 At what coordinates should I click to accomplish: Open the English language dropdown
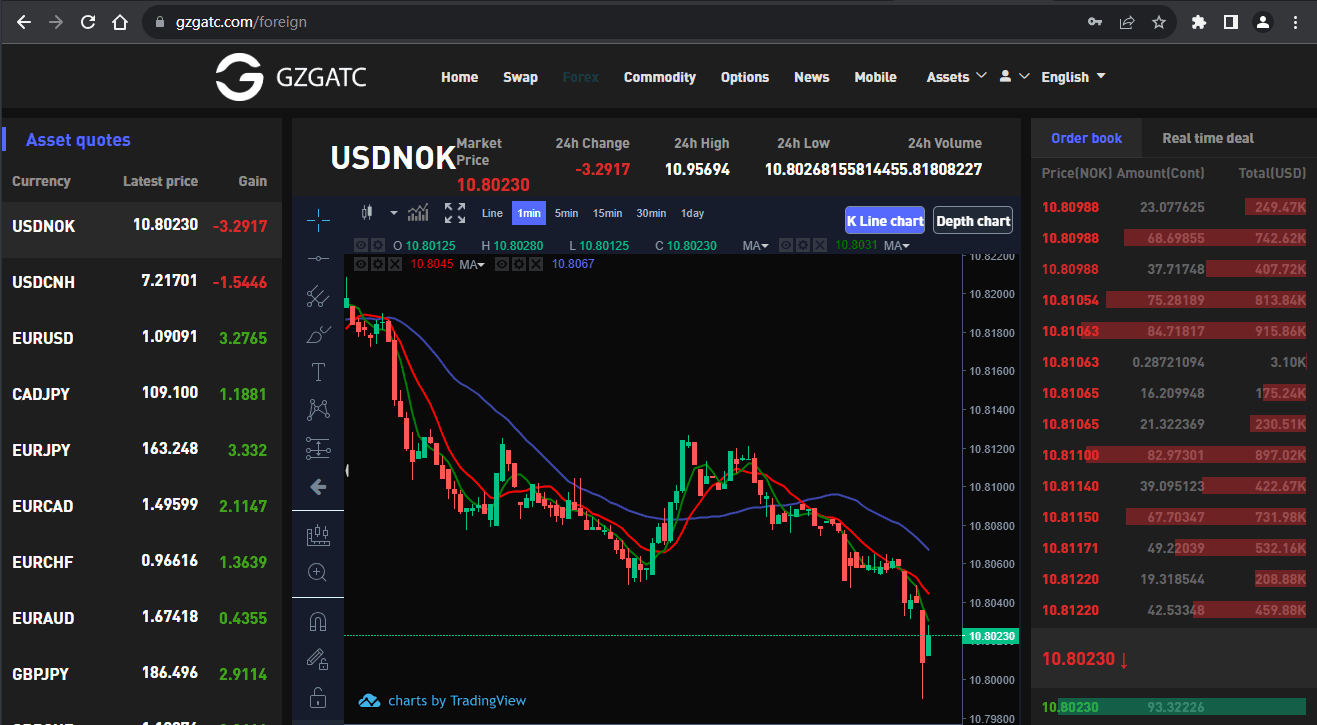click(1073, 77)
